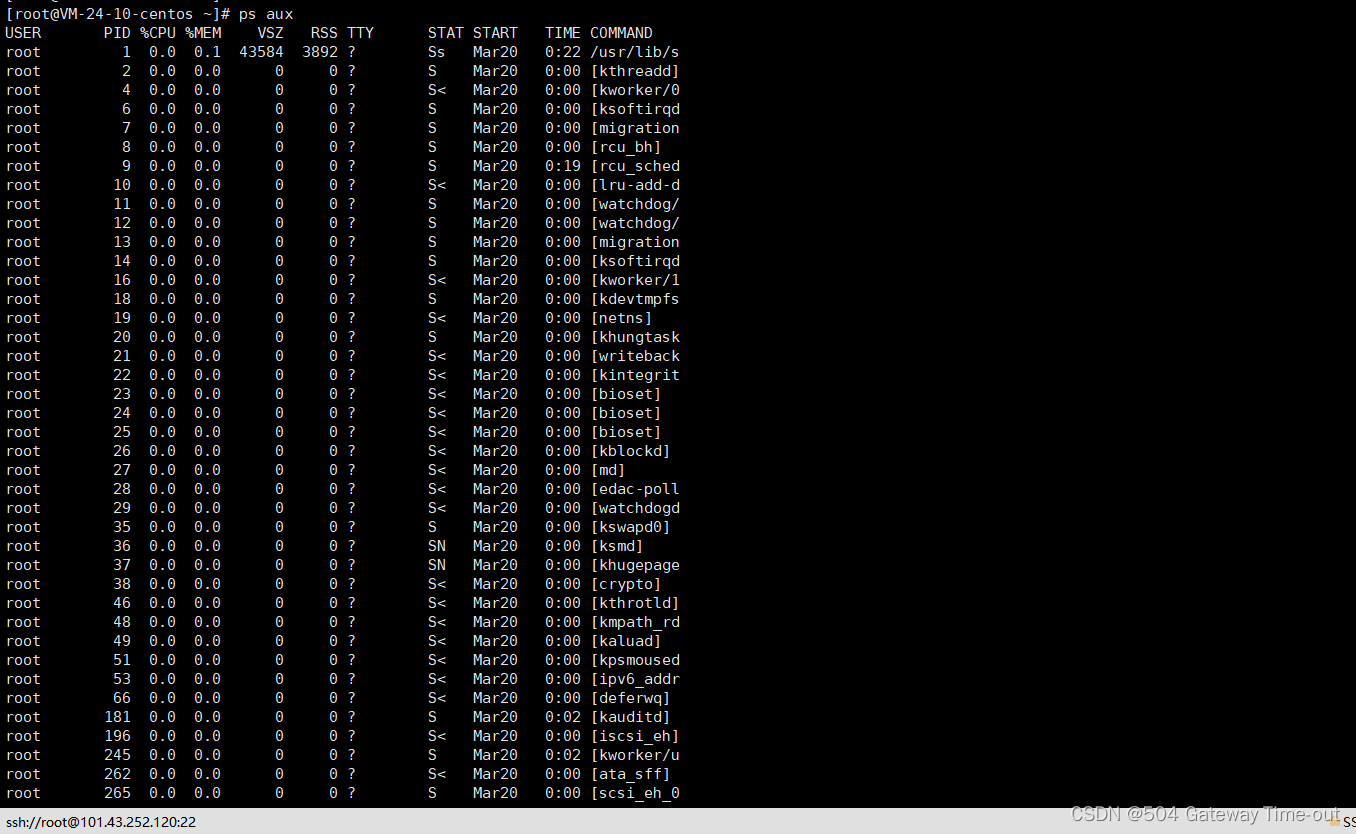Click the [kdevtmpfs command text
This screenshot has width=1356, height=834.
coord(635,299)
